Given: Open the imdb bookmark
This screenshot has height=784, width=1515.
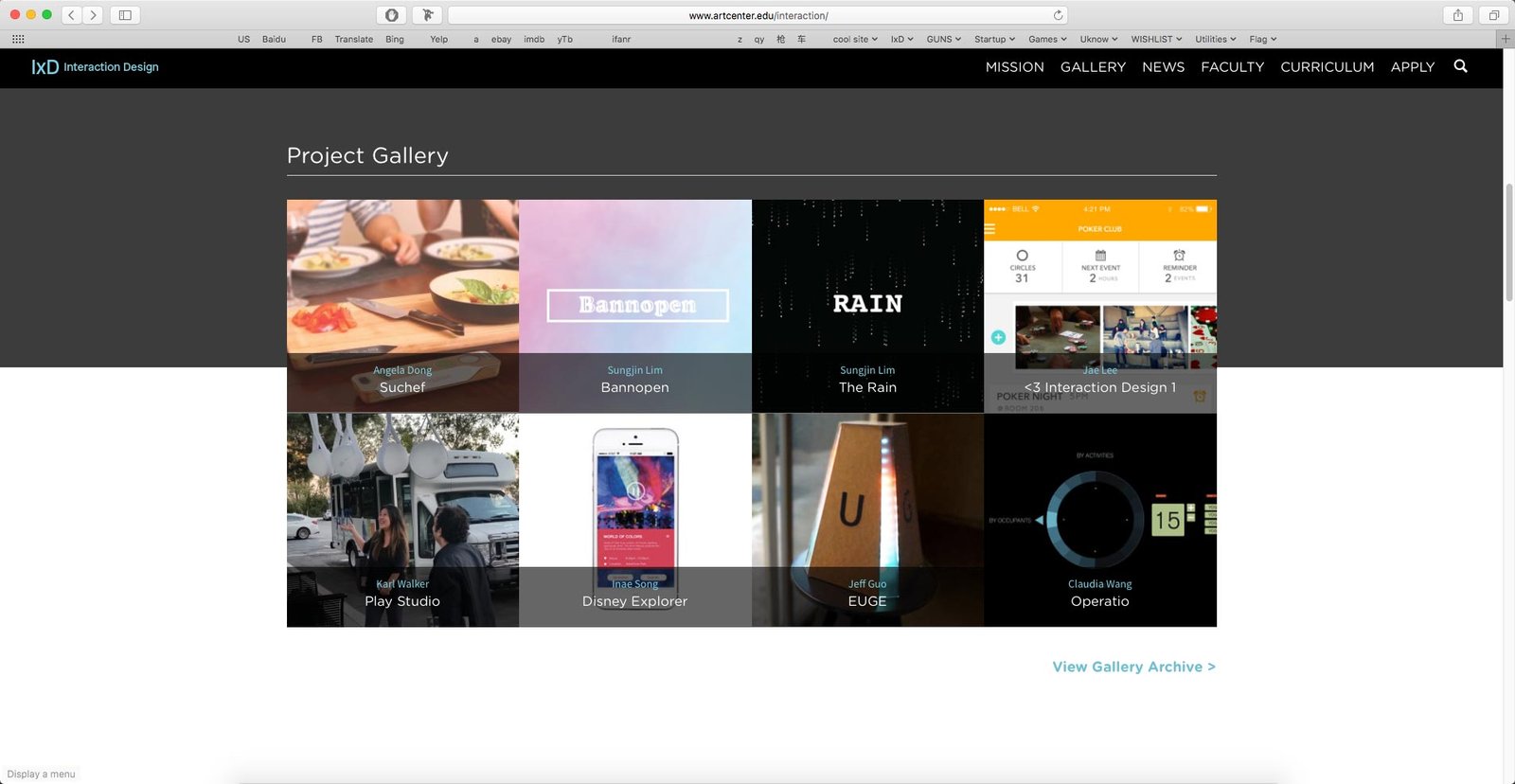Looking at the screenshot, I should [x=534, y=39].
